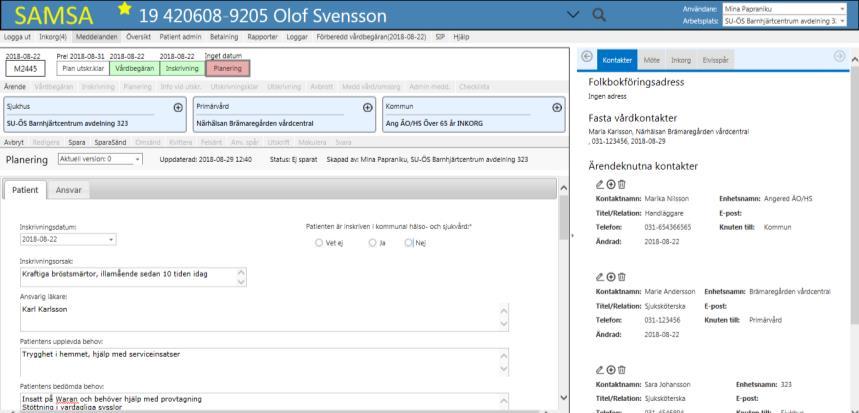Switch to the Möte side tab
This screenshot has width=859, height=413.
click(x=652, y=60)
